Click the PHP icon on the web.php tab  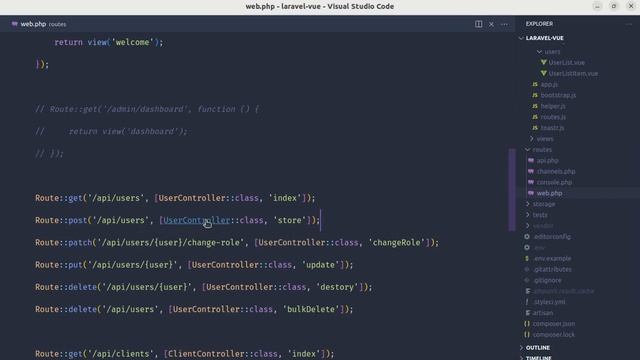click(15, 24)
